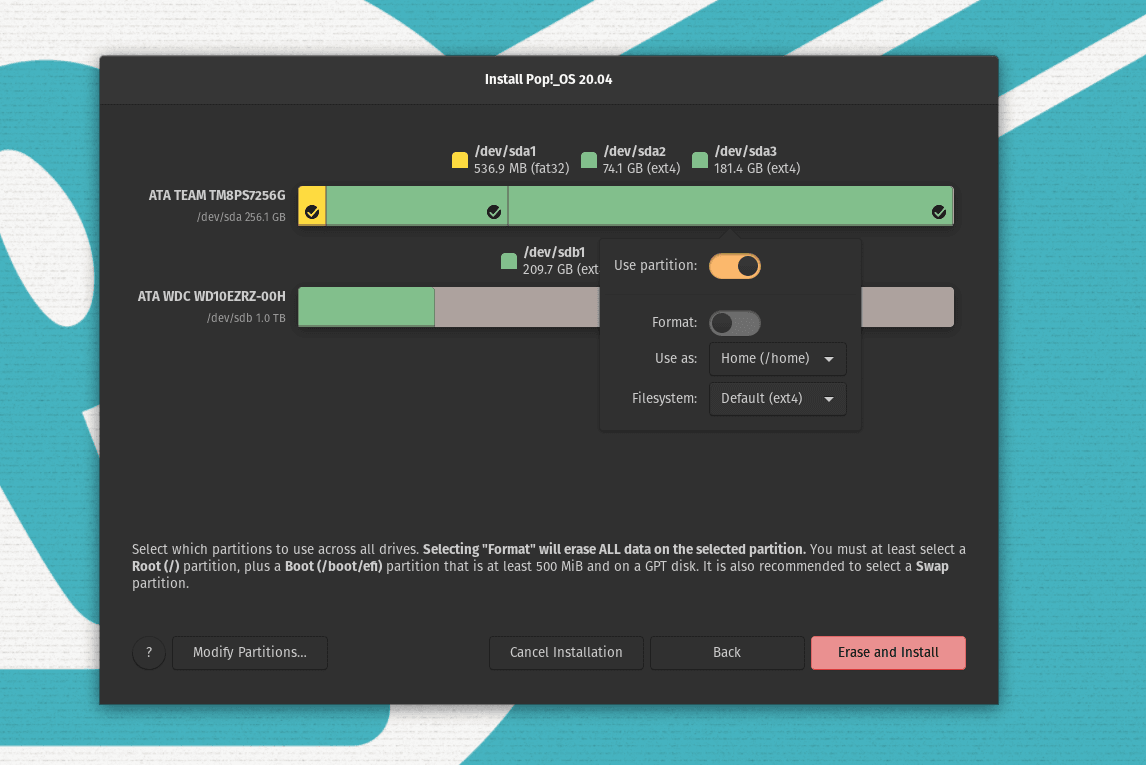Click the checkmark icon on sda3 partition
The width and height of the screenshot is (1146, 765).
click(938, 212)
